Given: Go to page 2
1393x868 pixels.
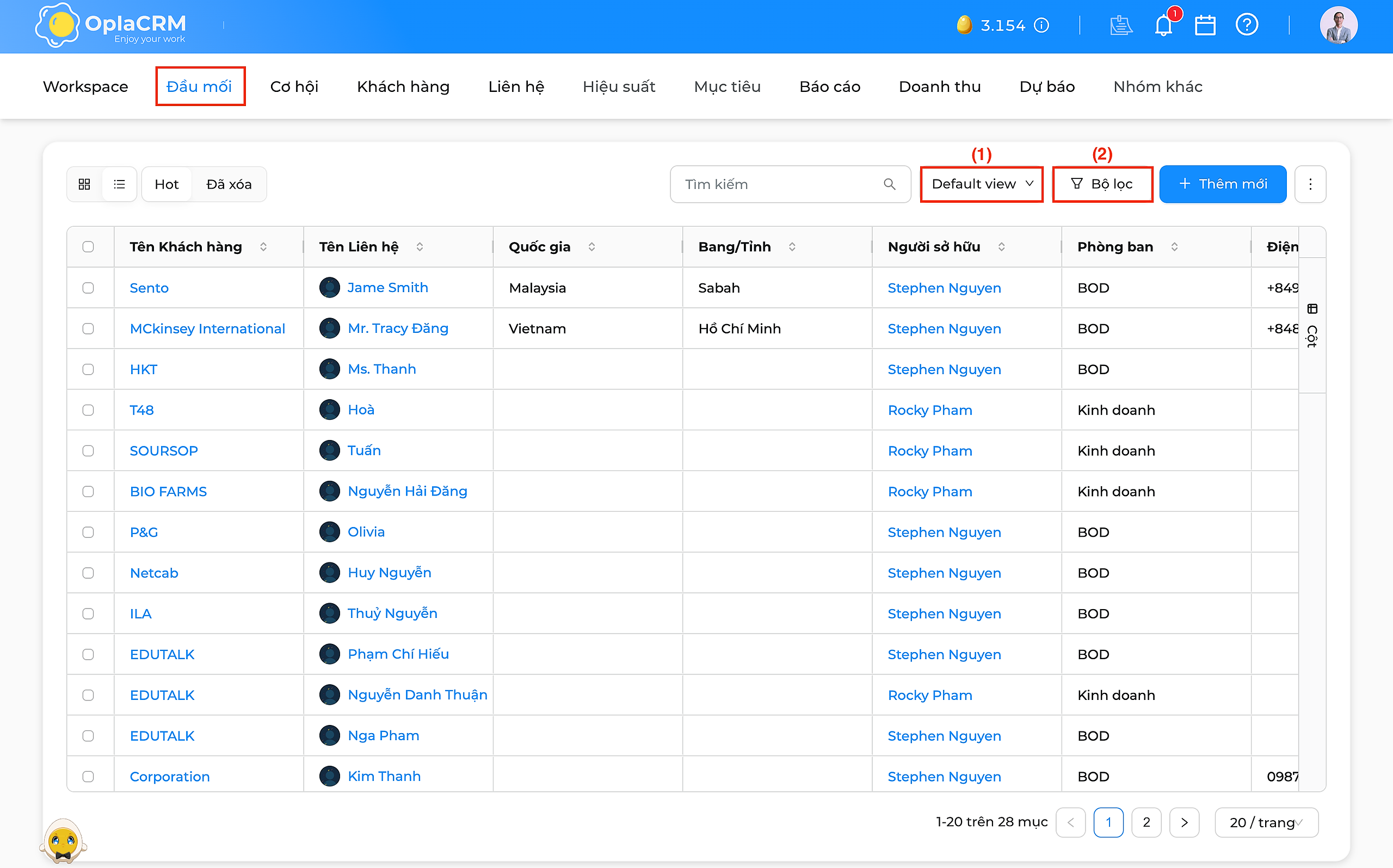Looking at the screenshot, I should (1147, 823).
